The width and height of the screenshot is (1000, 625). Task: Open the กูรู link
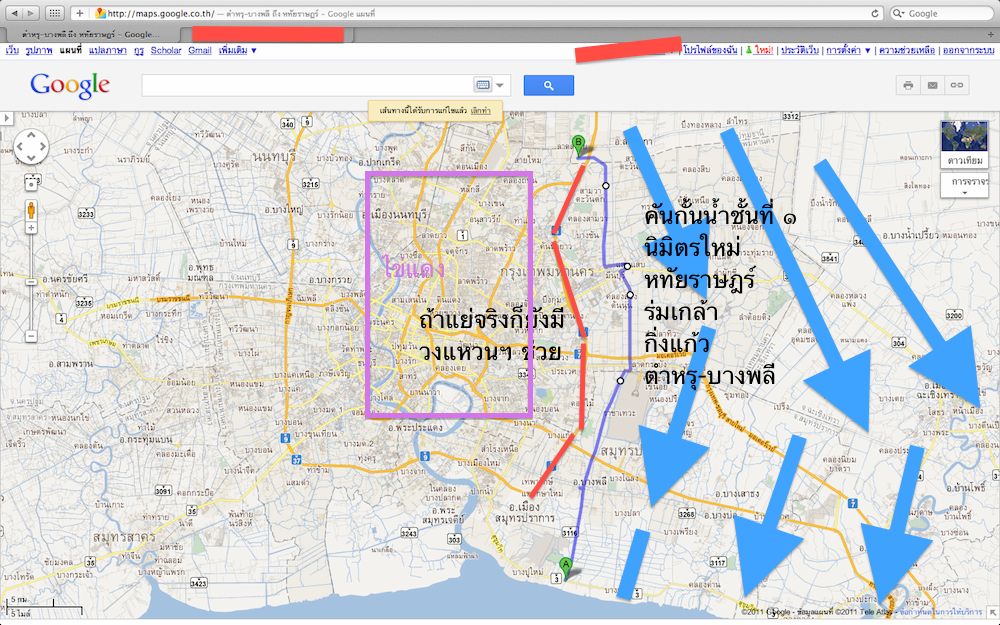(138, 50)
